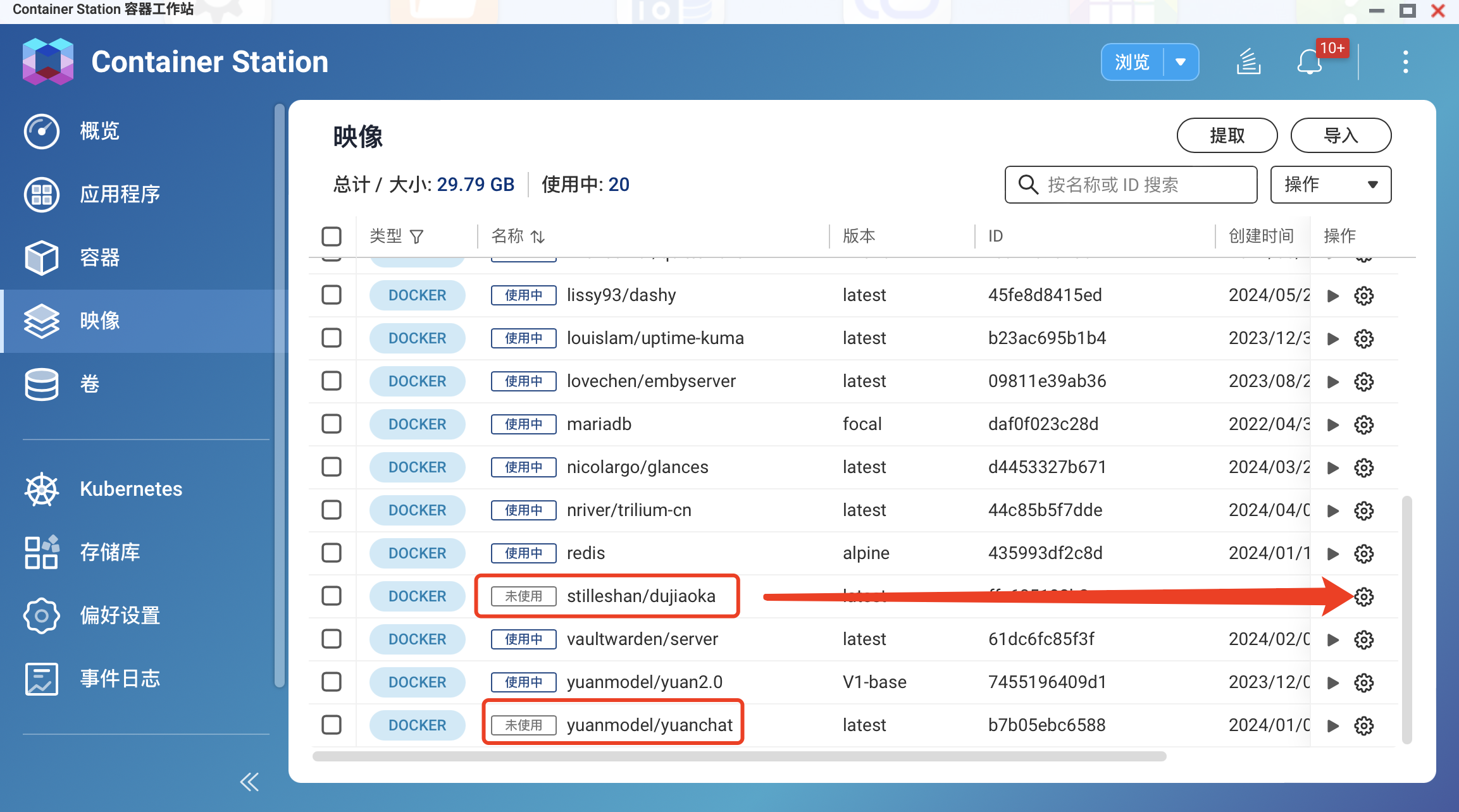Open the 操作 actions dropdown
Viewport: 1459px width, 812px height.
tap(1331, 185)
